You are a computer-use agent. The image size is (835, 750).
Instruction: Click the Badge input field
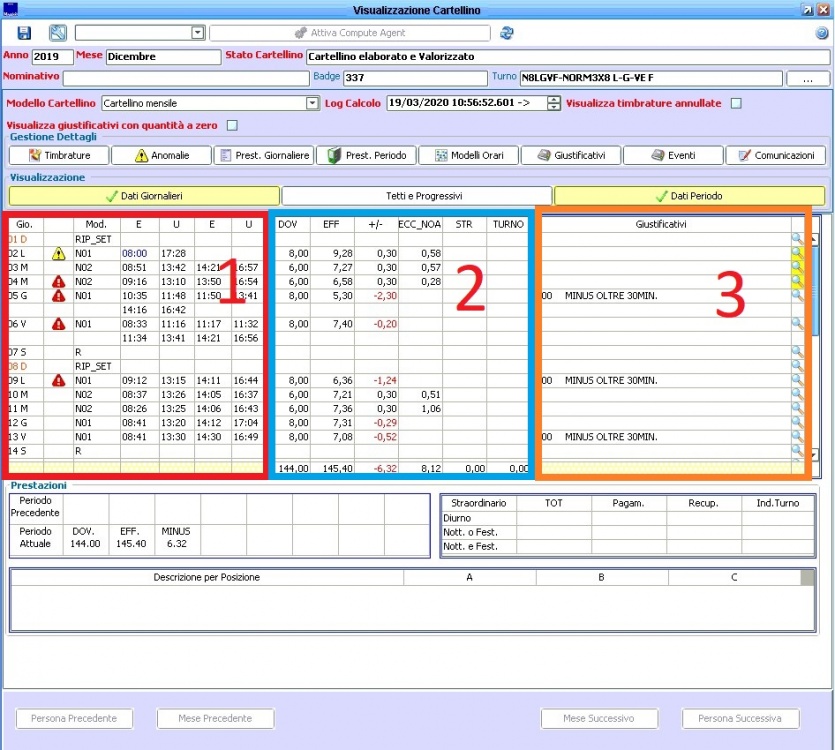413,77
